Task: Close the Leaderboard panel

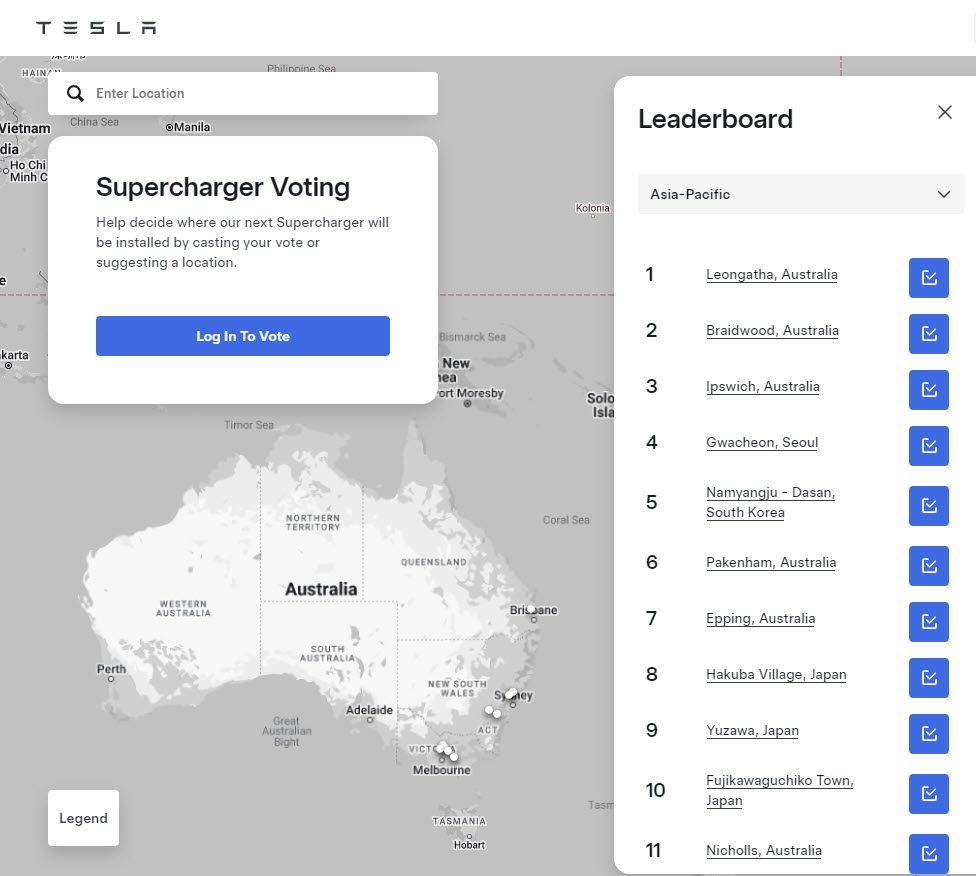Action: pyautogui.click(x=944, y=112)
